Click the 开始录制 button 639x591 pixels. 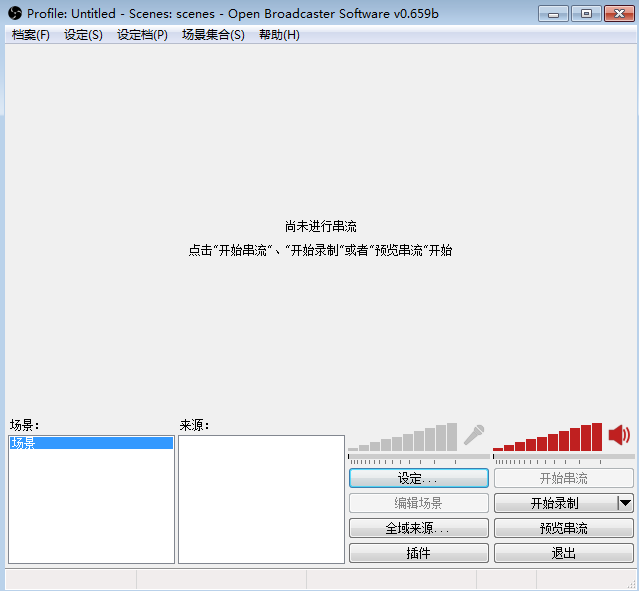pyautogui.click(x=555, y=503)
